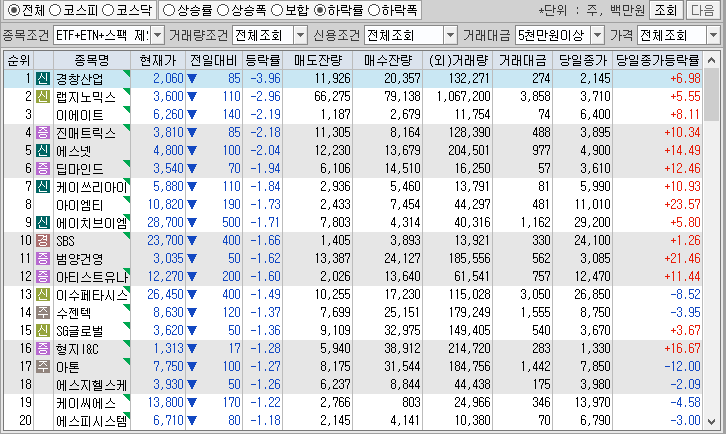Click the 신 badge next to 케이쓰리아이
This screenshot has height=434, width=726.
43,187
